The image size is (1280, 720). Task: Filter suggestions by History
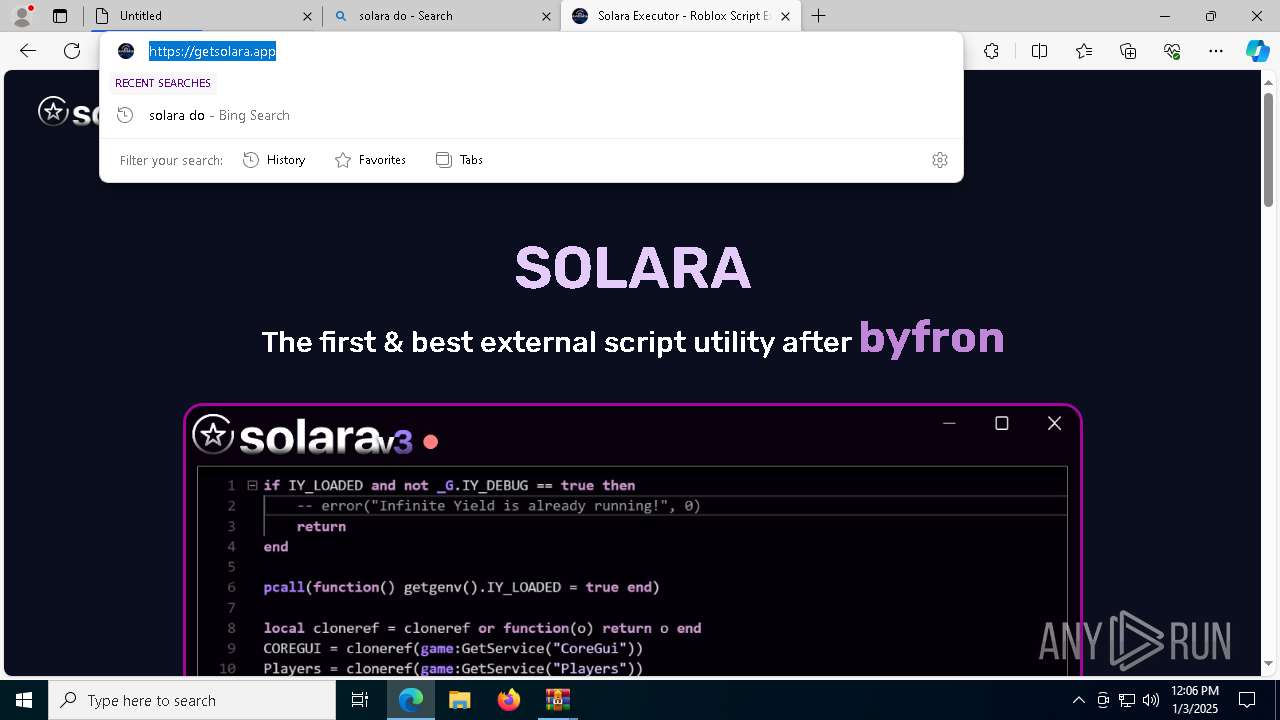coord(274,160)
